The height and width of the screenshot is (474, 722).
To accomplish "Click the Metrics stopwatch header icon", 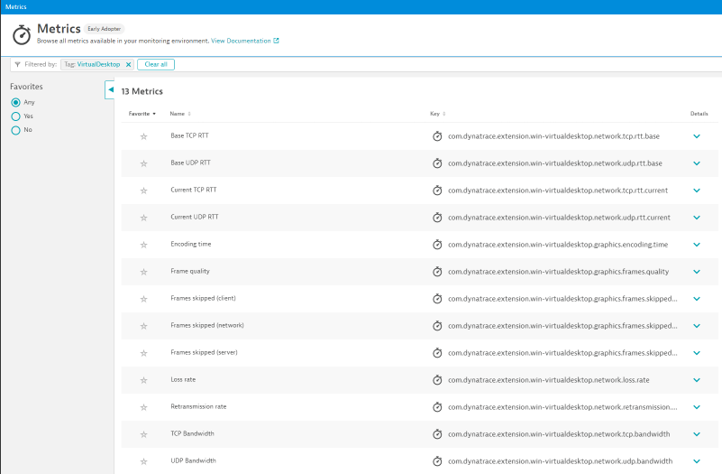I will pyautogui.click(x=21, y=35).
